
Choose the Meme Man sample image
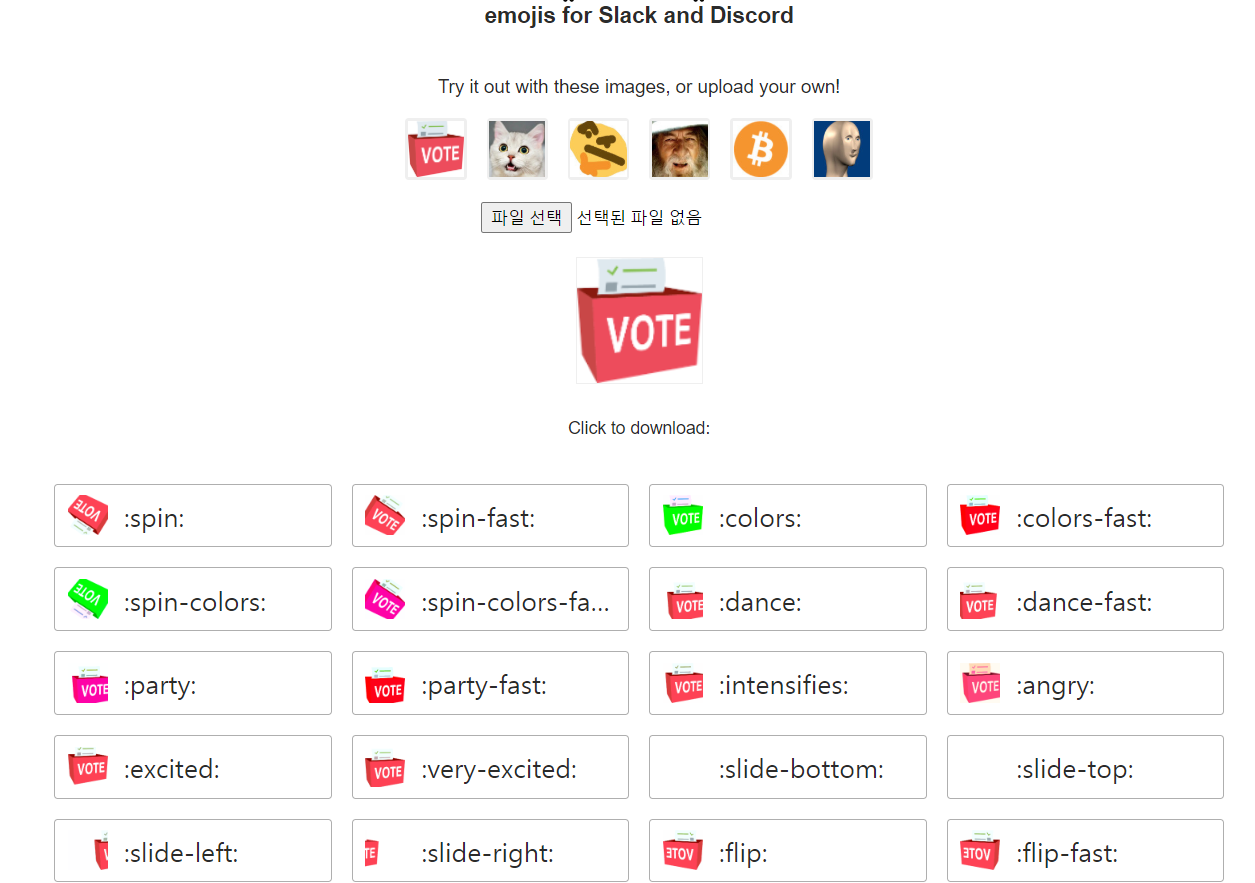(841, 148)
